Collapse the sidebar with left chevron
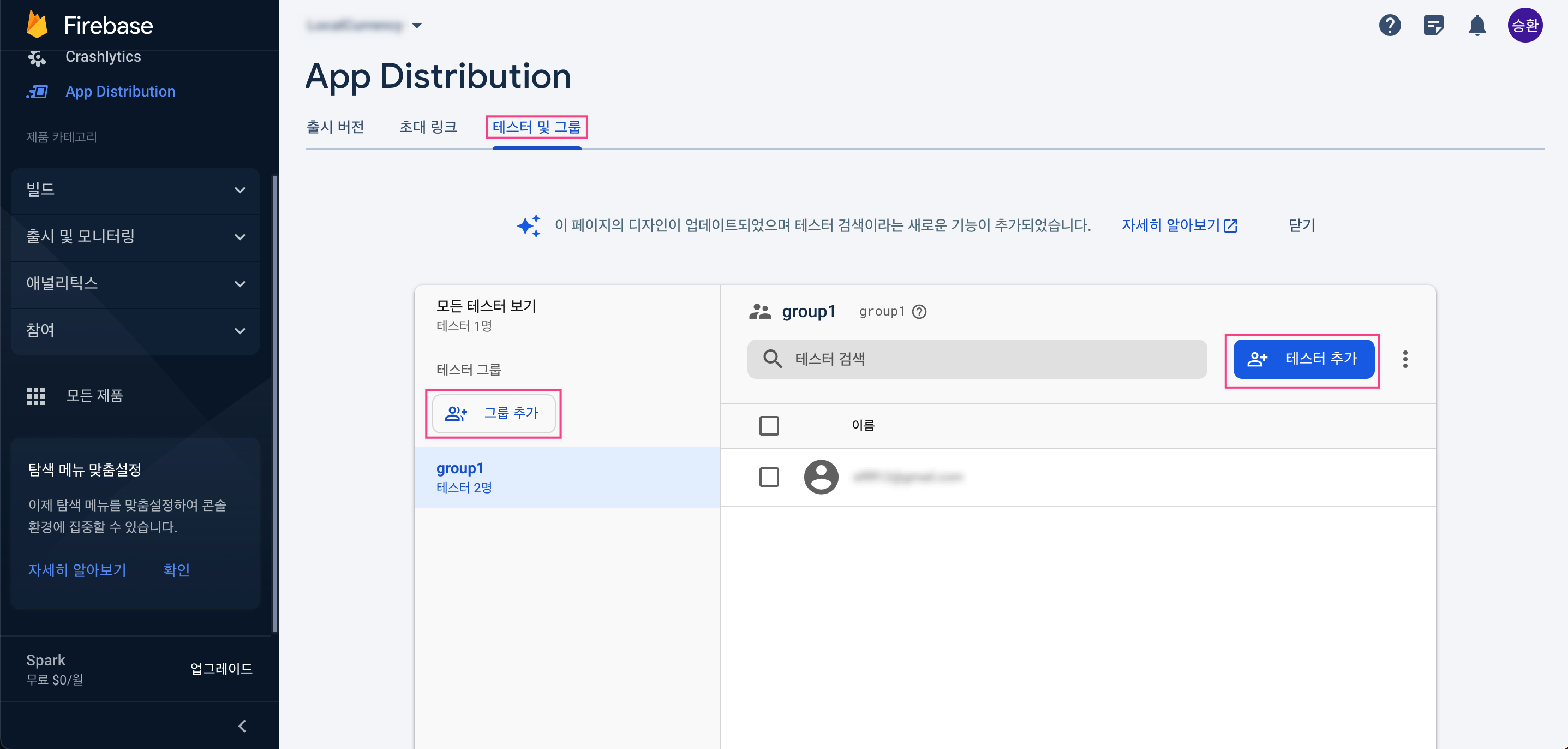 click(x=242, y=726)
